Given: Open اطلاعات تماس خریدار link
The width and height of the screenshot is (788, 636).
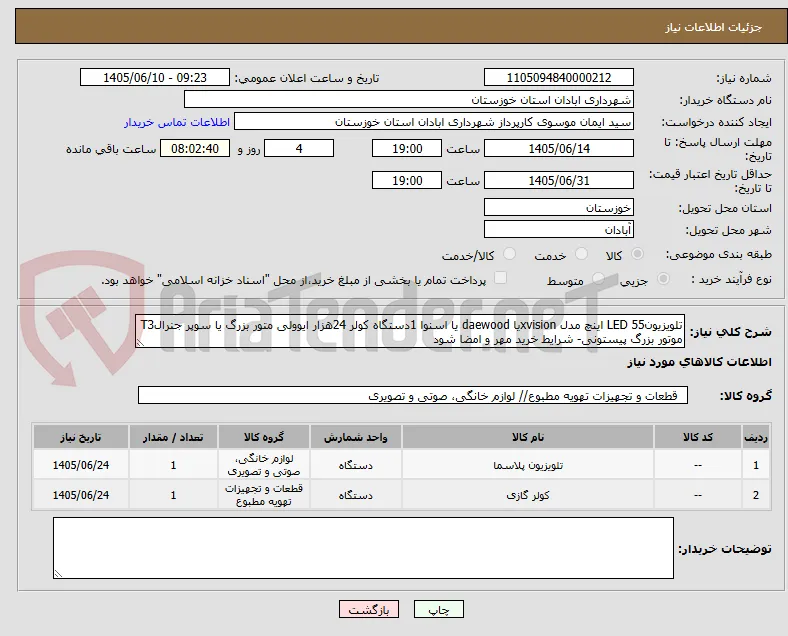Looking at the screenshot, I should coord(177,122).
